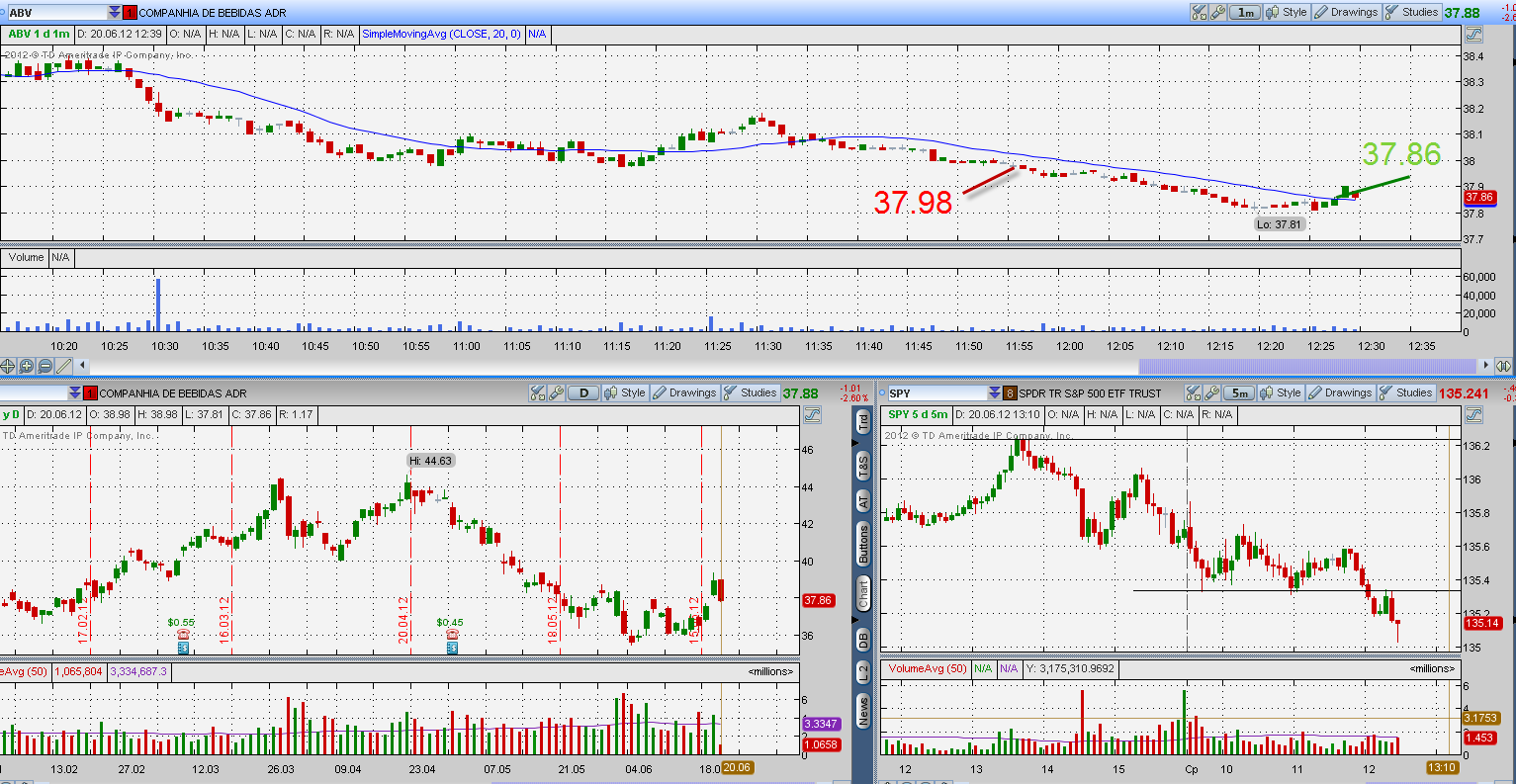Expand the symbol dropdown on daily ABV chart
This screenshot has width=1516, height=784.
74,392
